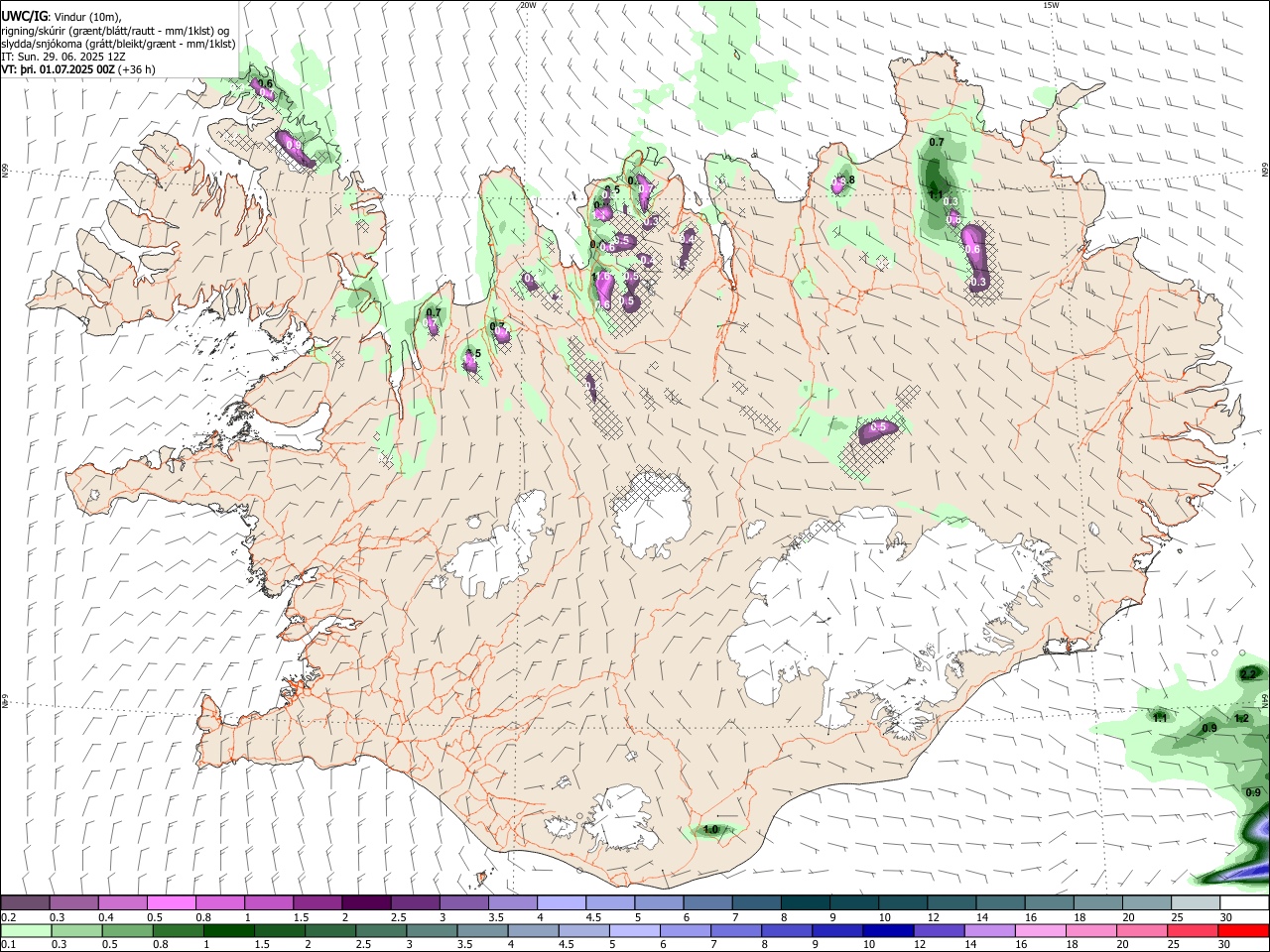Screen dimensions: 1270x952
Task: Click the 'VT: þri. 01.07.2025 00Z (+36 h)' line
Action: [x=79, y=69]
